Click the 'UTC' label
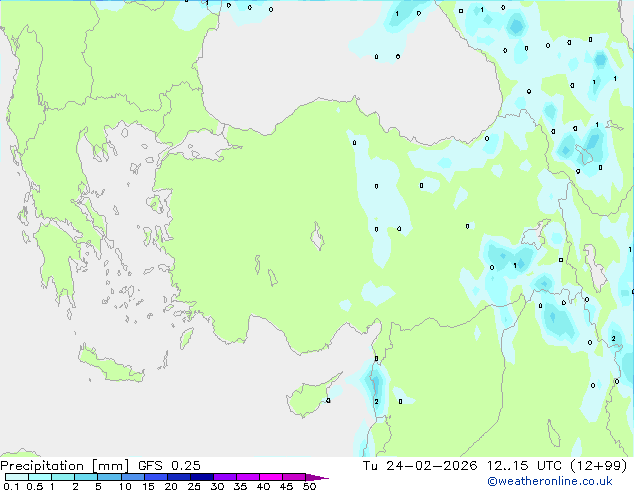634x490 pixels. pyautogui.click(x=549, y=466)
